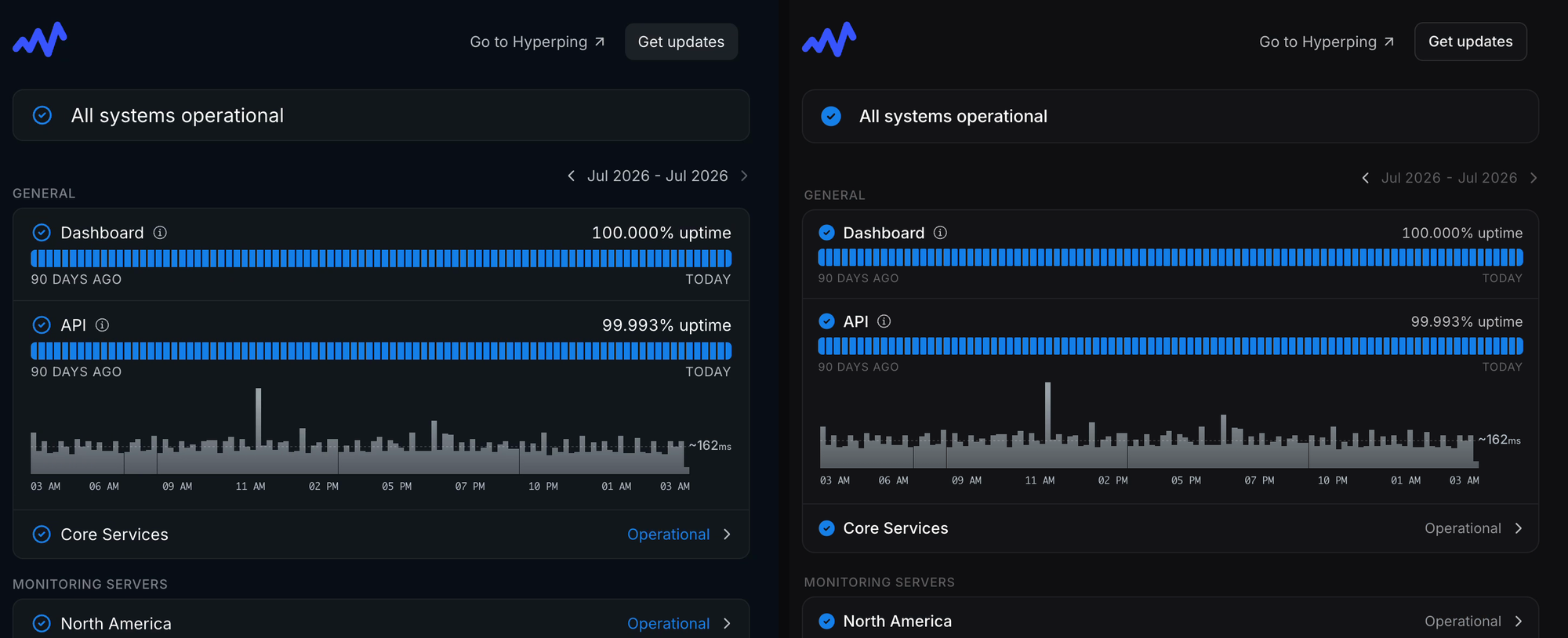Expand North America chevron in left panel
1568x638 pixels.
727,623
